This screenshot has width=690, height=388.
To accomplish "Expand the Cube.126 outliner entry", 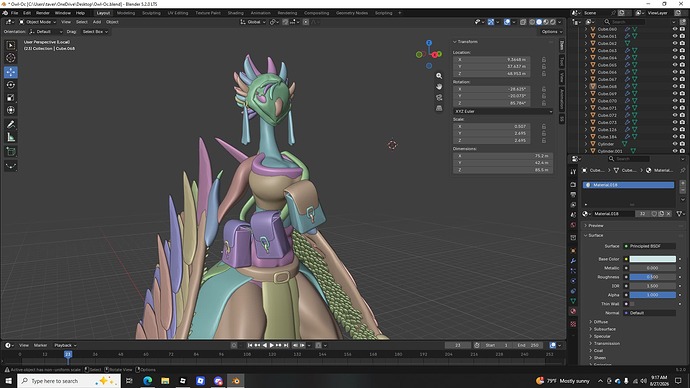I will 586,130.
